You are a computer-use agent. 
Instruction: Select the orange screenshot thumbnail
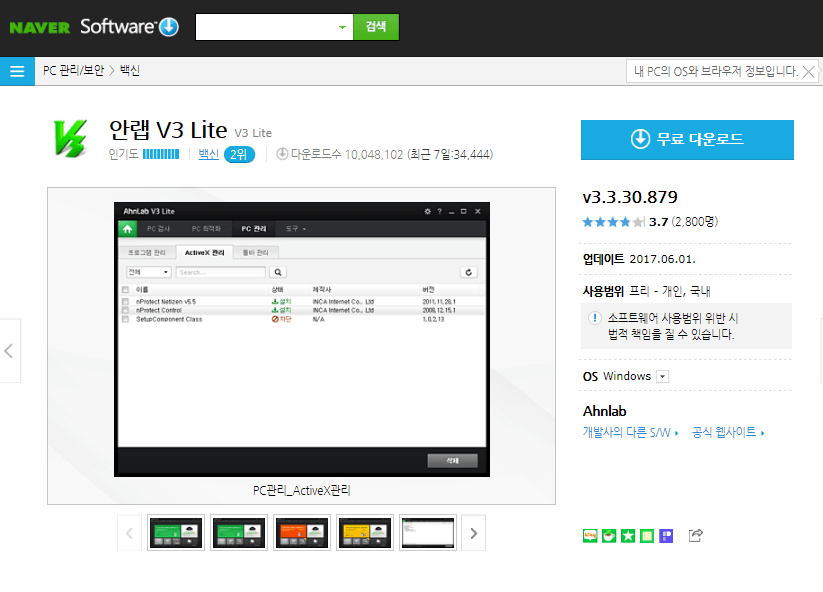302,533
